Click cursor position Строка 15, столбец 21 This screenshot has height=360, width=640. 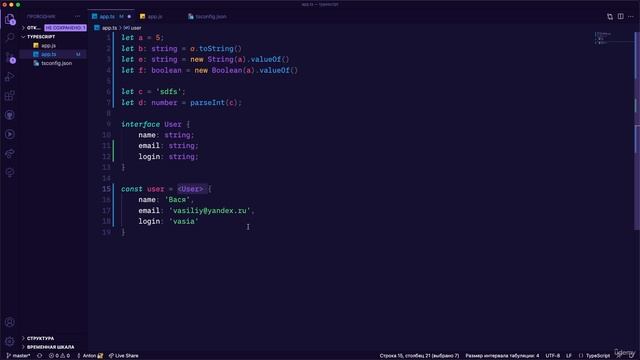(x=419, y=356)
